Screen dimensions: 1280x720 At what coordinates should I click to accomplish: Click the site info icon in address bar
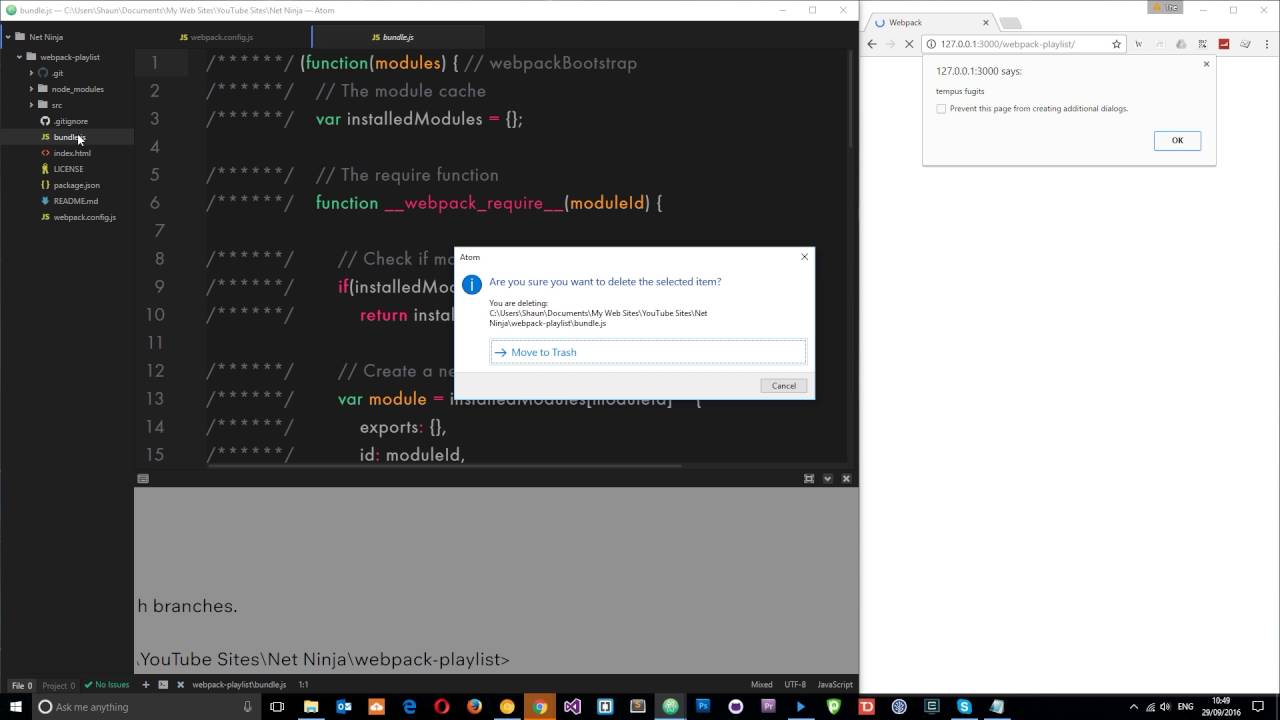click(932, 44)
